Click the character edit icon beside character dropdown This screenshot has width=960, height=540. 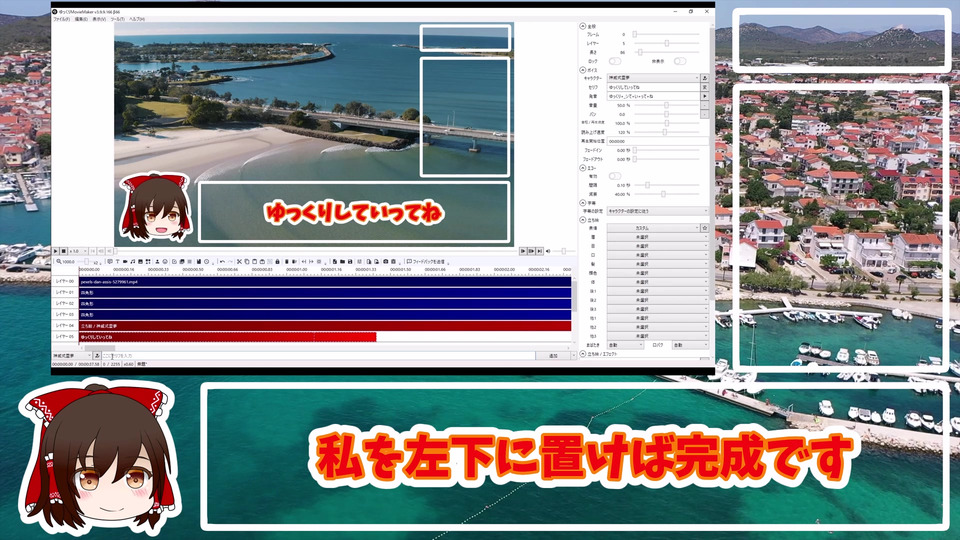tap(705, 78)
